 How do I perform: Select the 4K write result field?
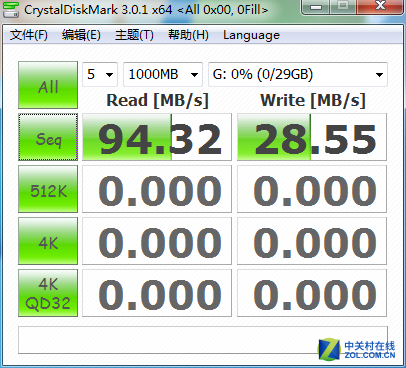click(312, 241)
